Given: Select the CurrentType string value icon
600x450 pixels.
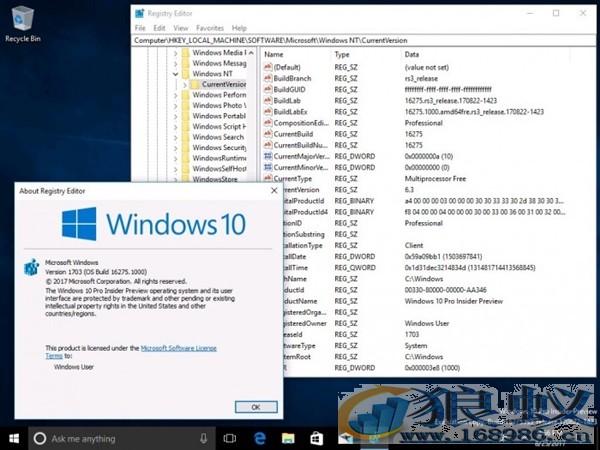Looking at the screenshot, I should 267,178.
